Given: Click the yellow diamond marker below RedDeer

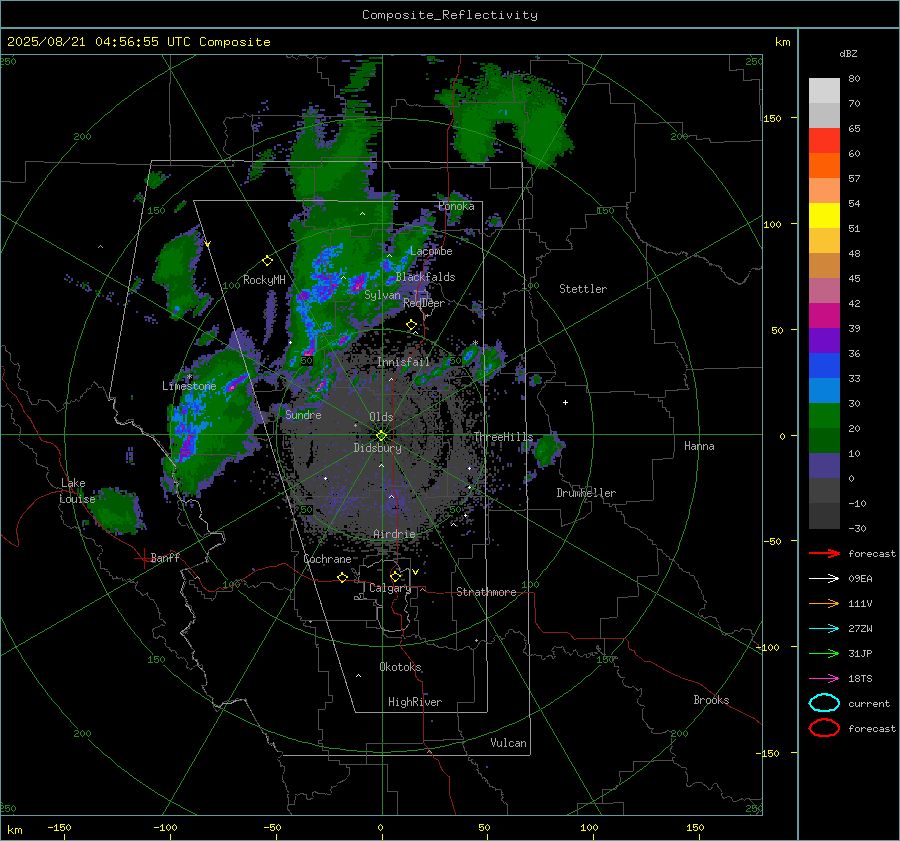Looking at the screenshot, I should 411,325.
